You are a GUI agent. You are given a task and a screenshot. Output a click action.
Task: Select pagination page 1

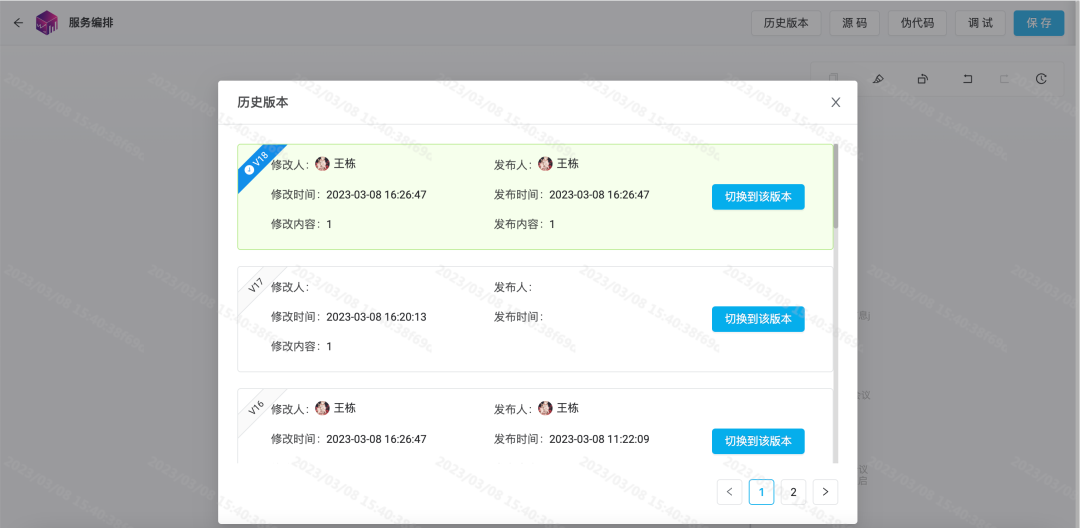(761, 492)
